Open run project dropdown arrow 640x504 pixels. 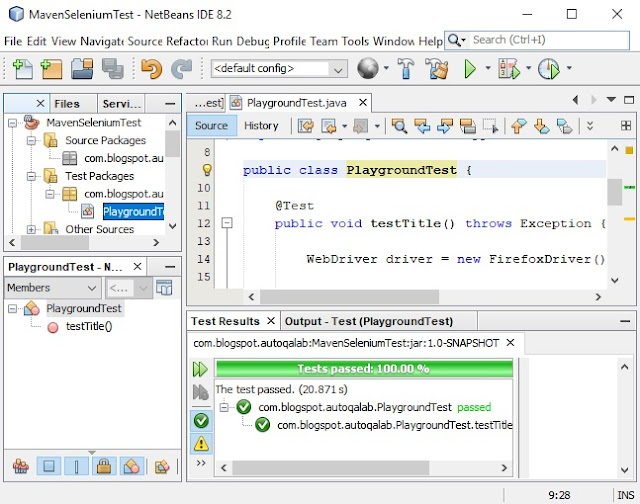click(488, 68)
